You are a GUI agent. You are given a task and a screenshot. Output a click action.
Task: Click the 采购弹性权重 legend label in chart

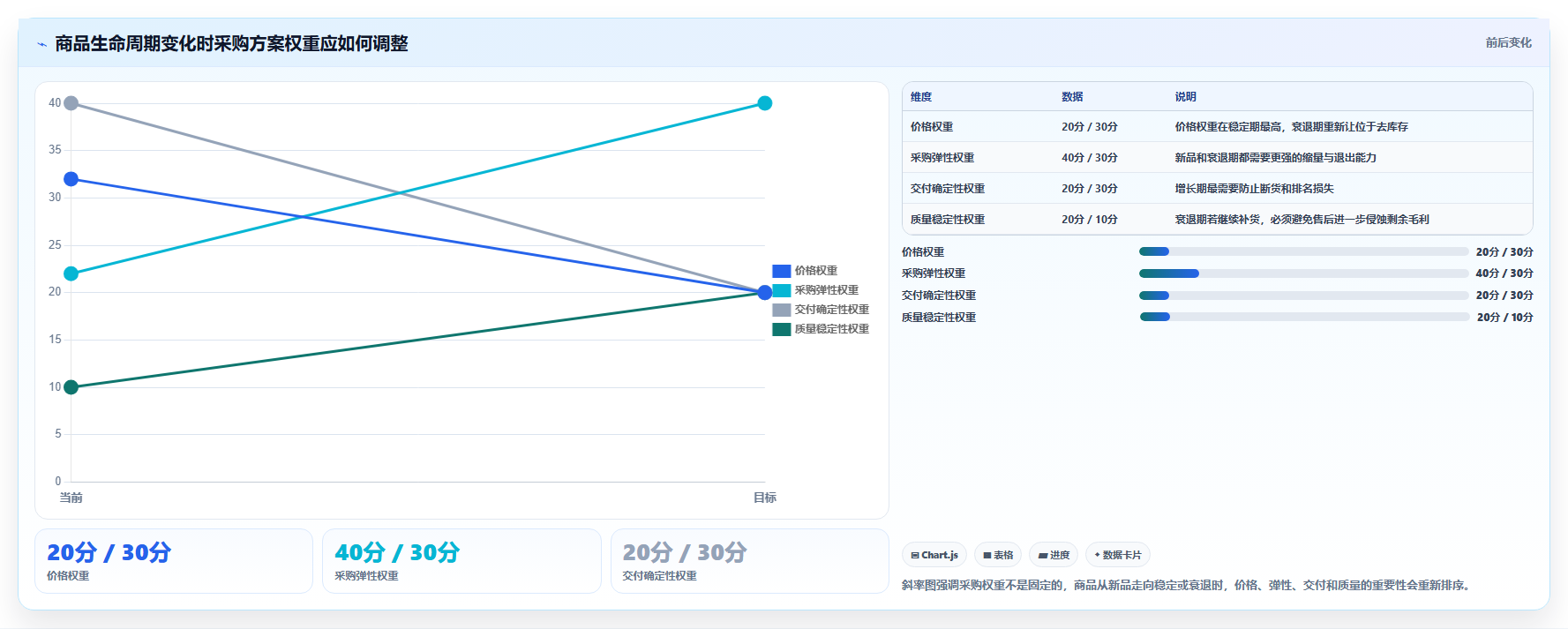(x=827, y=290)
